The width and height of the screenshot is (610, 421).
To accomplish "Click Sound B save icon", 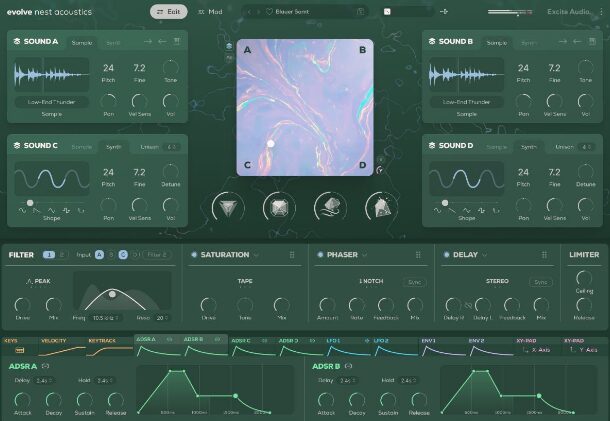I will click(x=592, y=41).
